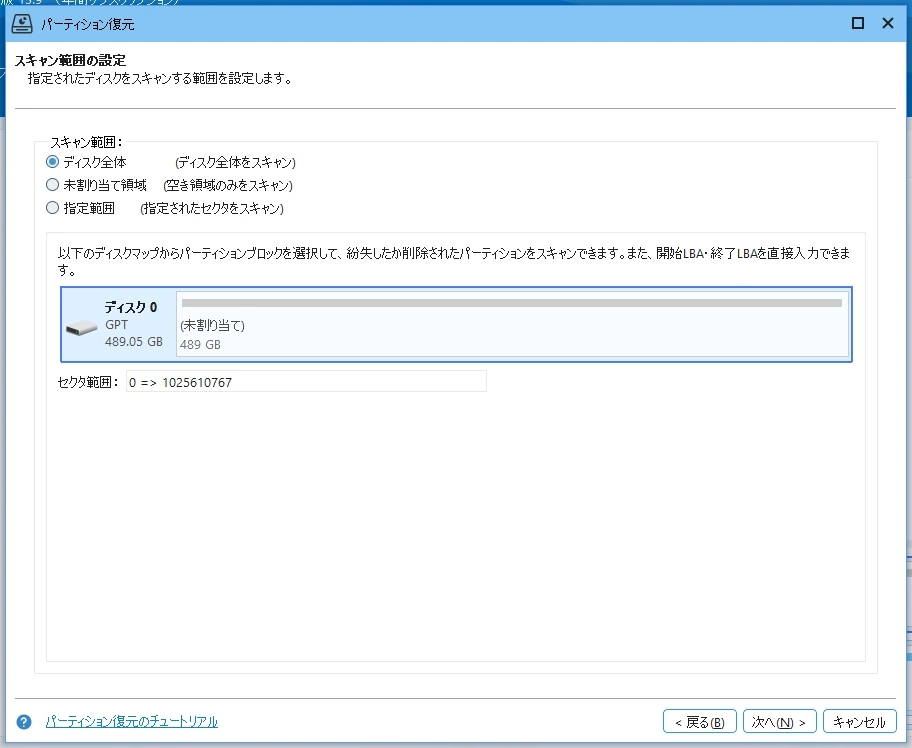Go back with 戻る(B) button
This screenshot has height=748, width=912.
pyautogui.click(x=700, y=722)
